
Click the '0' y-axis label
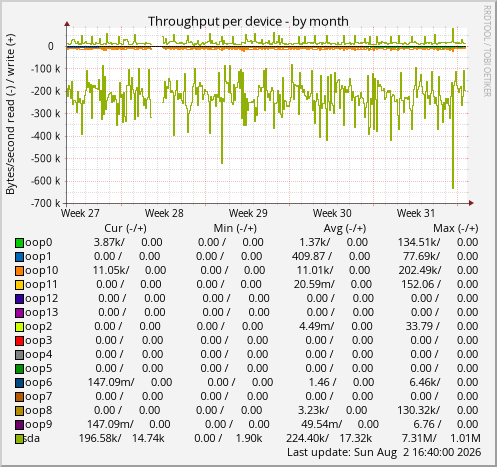tap(51, 46)
